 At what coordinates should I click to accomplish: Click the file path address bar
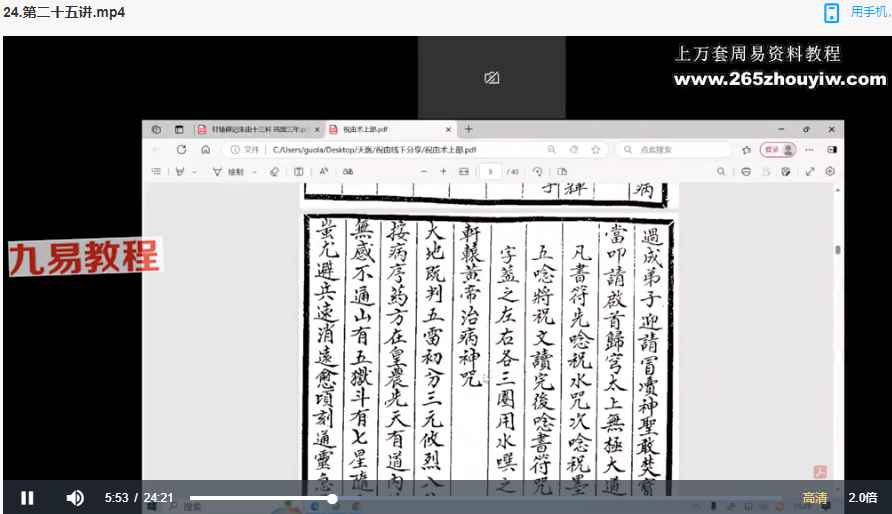pos(400,150)
